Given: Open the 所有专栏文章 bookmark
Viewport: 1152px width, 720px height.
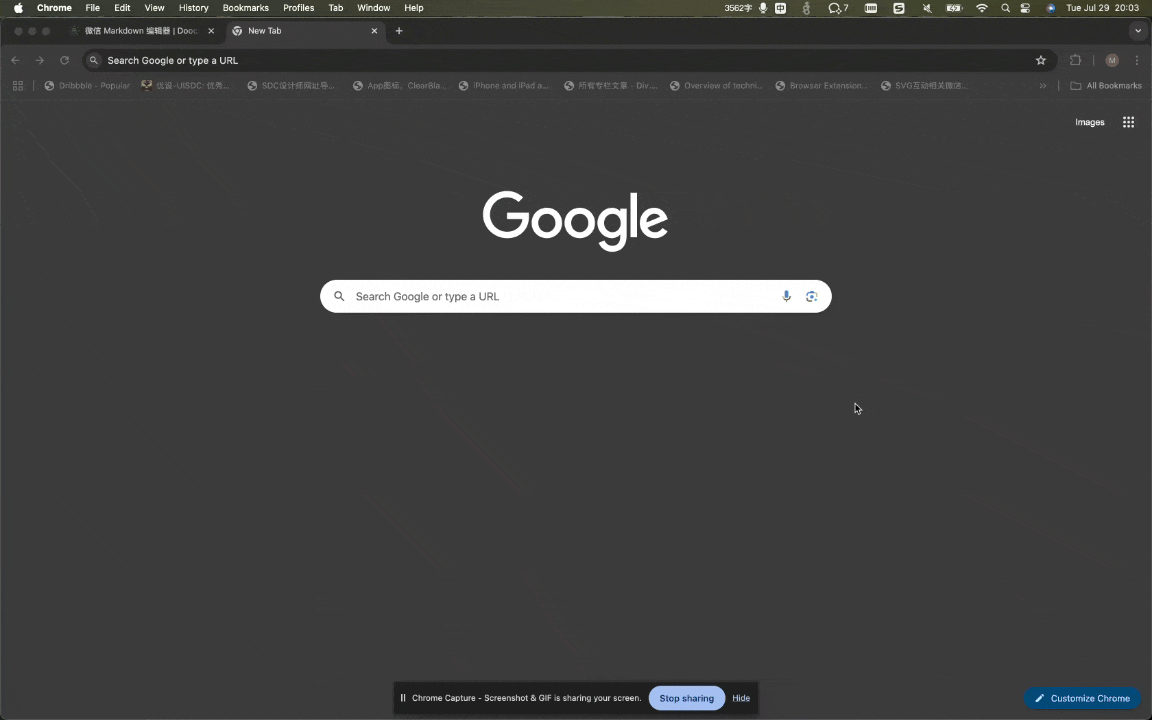Looking at the screenshot, I should [610, 85].
